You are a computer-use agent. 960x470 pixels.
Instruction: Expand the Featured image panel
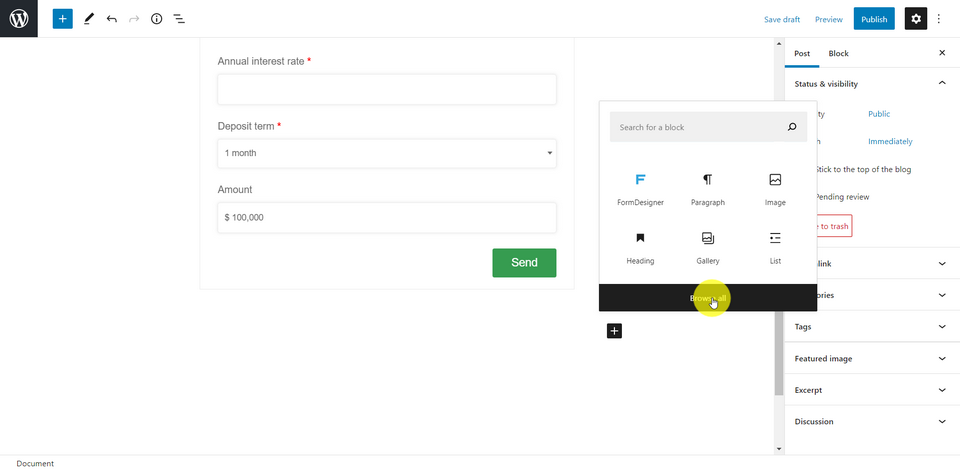[870, 358]
